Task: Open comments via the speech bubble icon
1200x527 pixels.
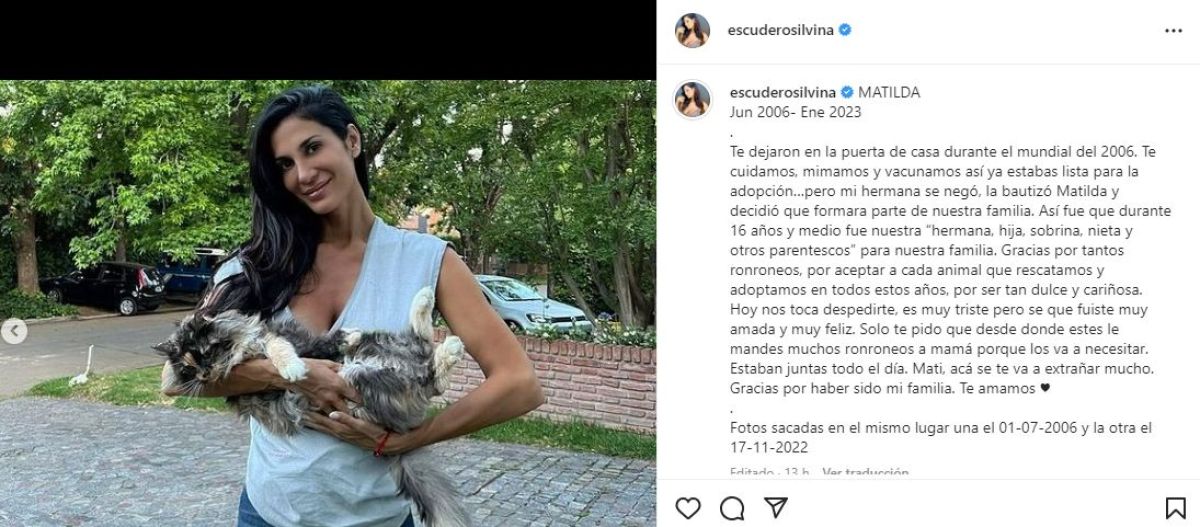Action: point(731,507)
